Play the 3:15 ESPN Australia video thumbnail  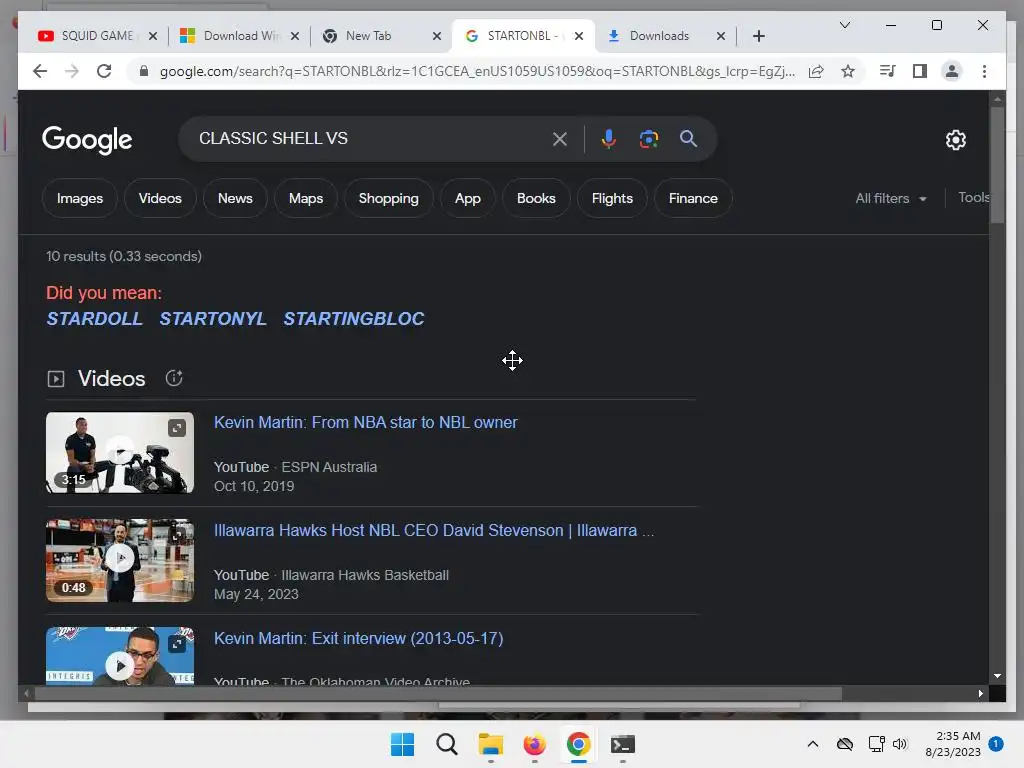(120, 453)
